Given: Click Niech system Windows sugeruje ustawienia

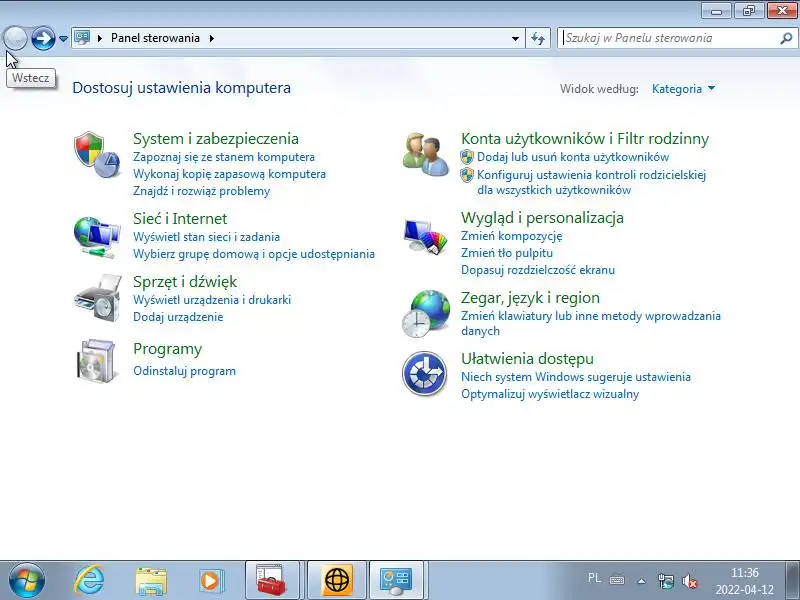Looking at the screenshot, I should [576, 377].
